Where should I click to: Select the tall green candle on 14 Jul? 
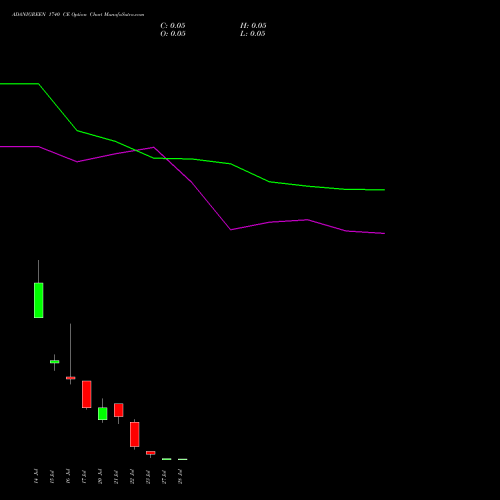(39, 300)
